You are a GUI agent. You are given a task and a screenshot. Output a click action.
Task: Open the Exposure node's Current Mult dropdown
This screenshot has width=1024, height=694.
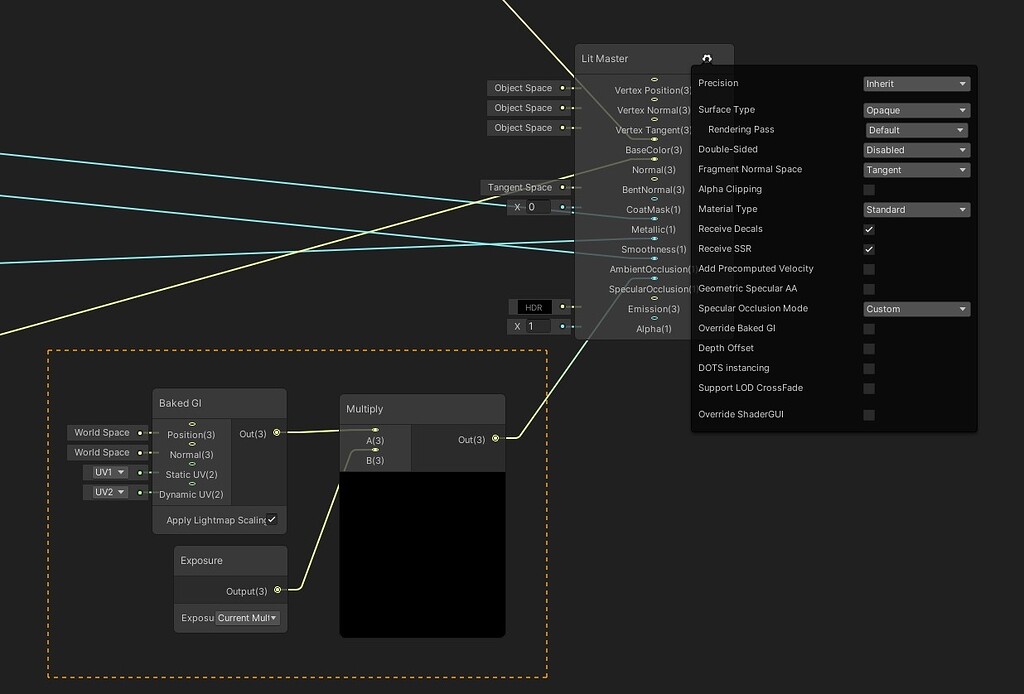pos(249,617)
